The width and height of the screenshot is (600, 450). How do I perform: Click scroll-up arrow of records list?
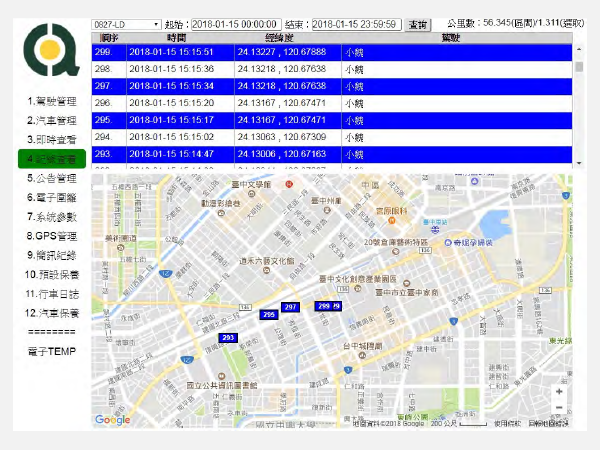coord(579,49)
